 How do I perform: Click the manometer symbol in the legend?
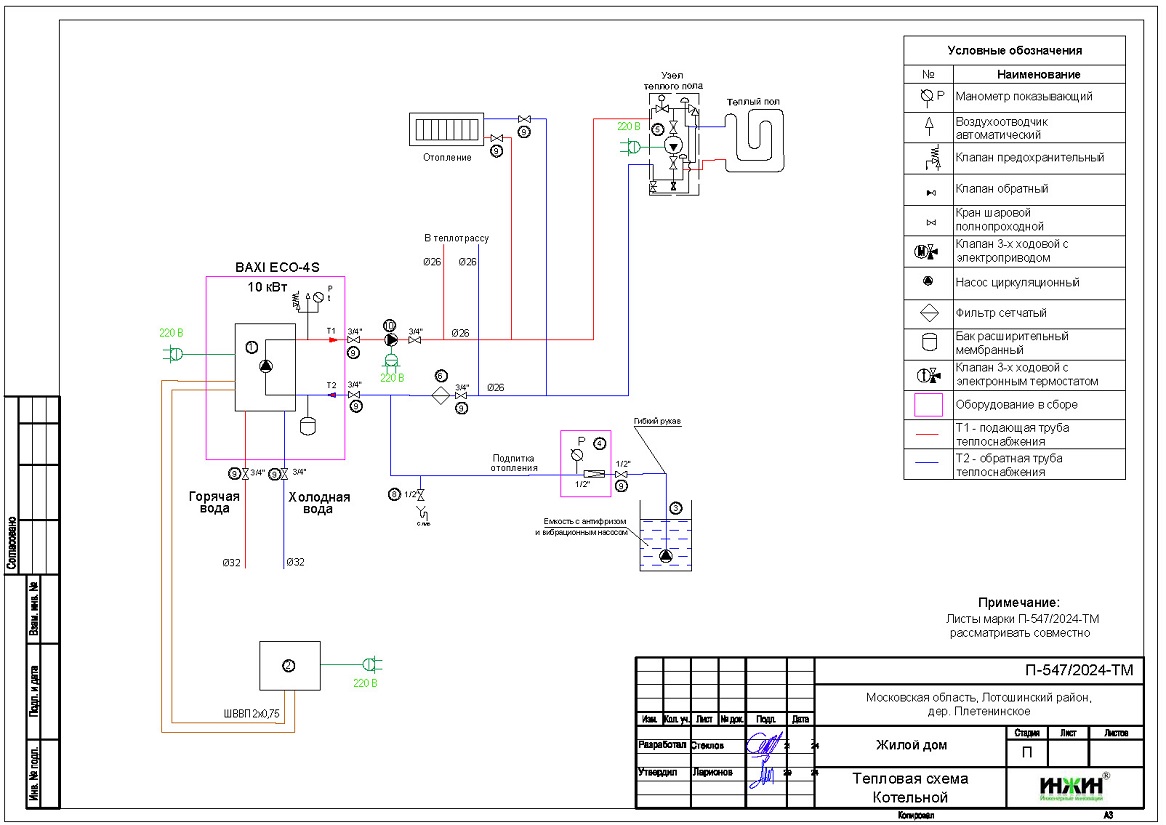pyautogui.click(x=928, y=97)
